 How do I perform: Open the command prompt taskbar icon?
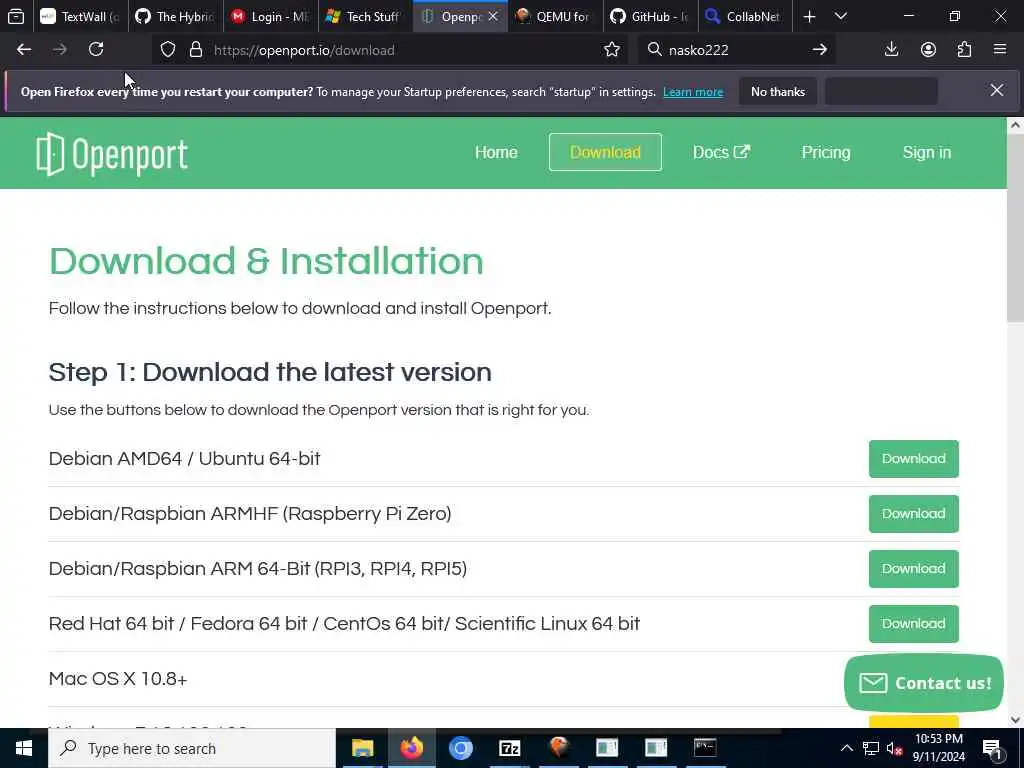coord(705,748)
